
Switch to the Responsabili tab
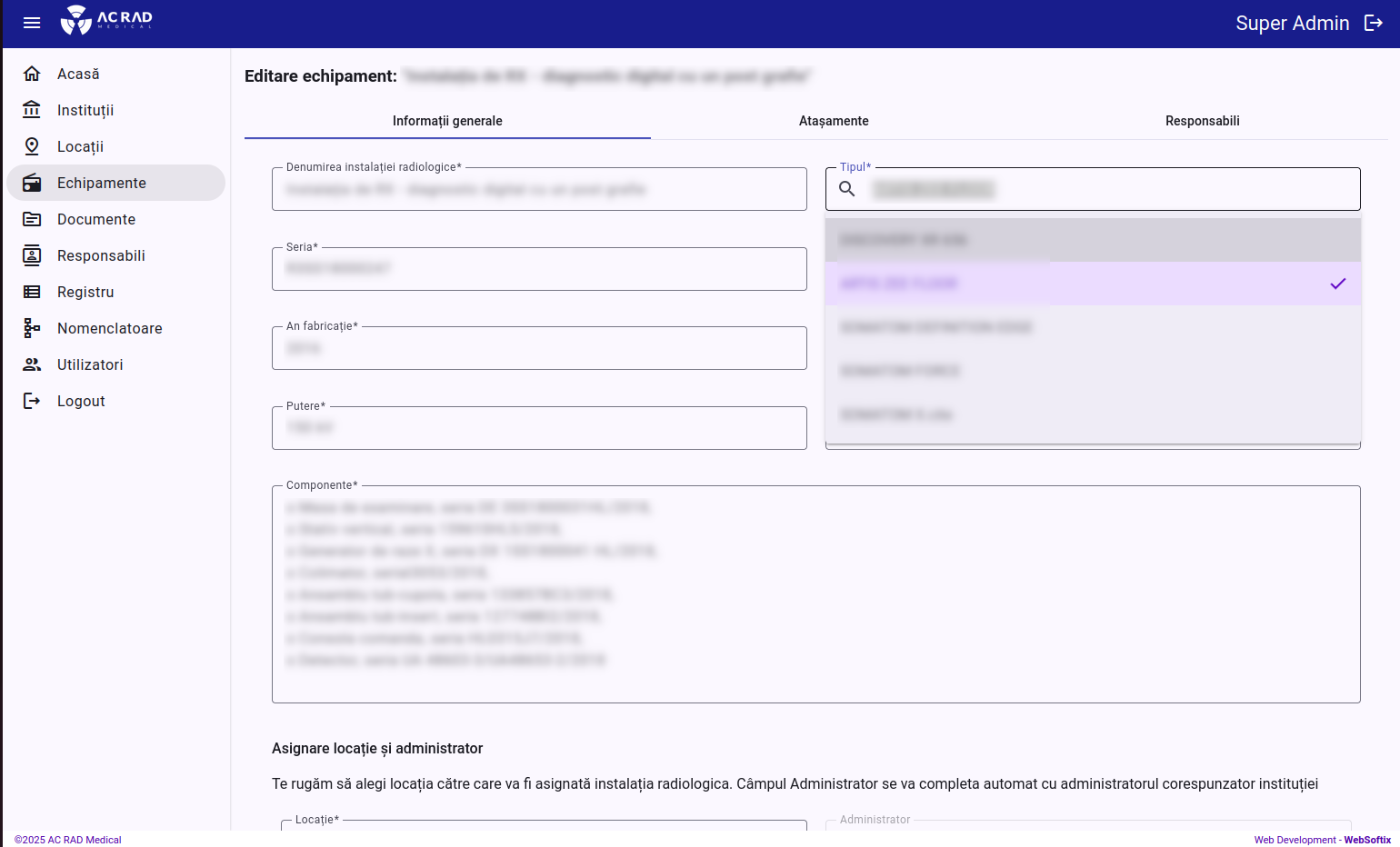(x=1202, y=121)
